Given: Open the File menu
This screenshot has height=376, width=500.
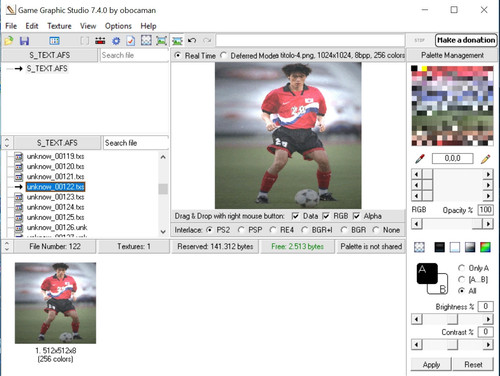Looking at the screenshot, I should pos(11,26).
